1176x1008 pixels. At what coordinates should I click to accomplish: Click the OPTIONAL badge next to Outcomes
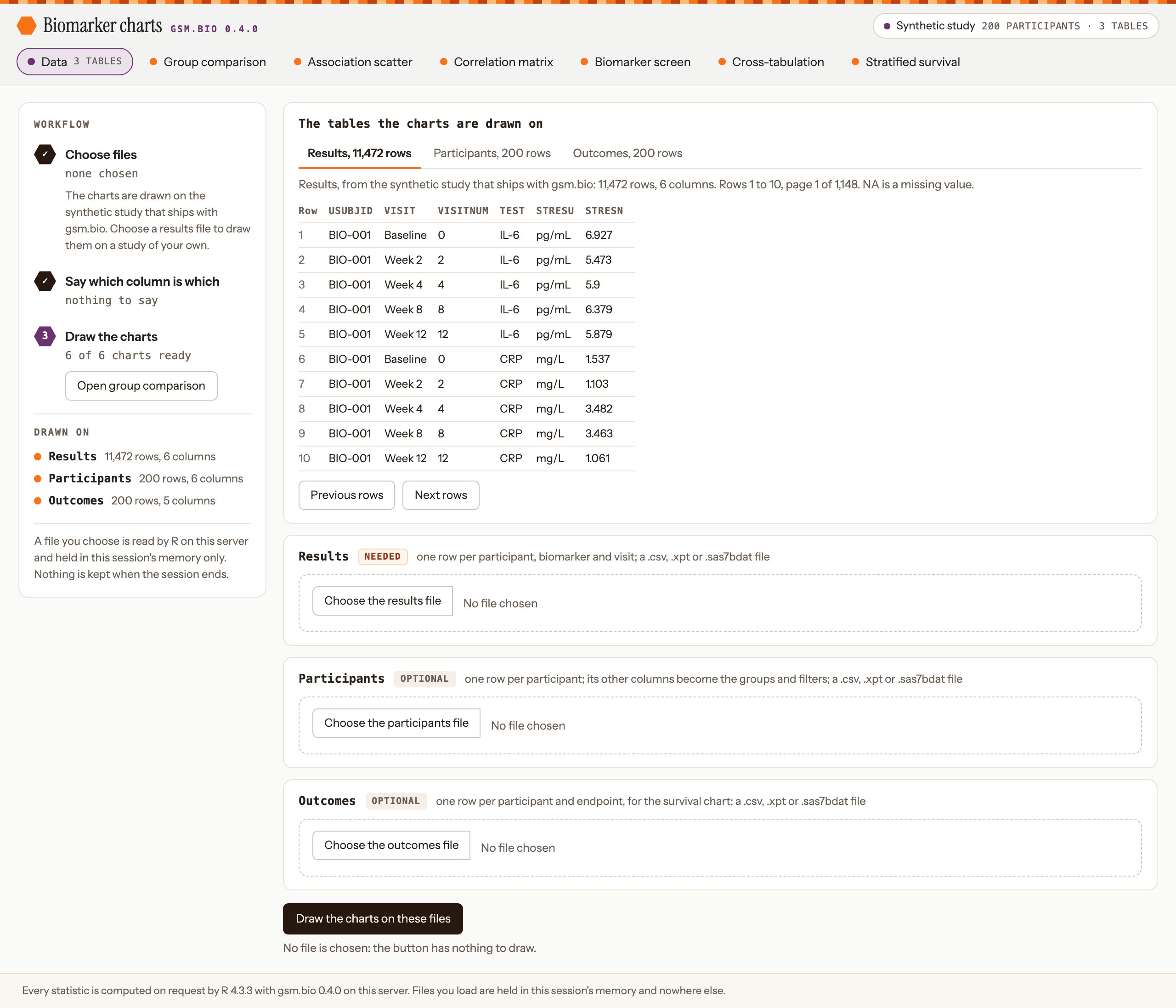(396, 800)
